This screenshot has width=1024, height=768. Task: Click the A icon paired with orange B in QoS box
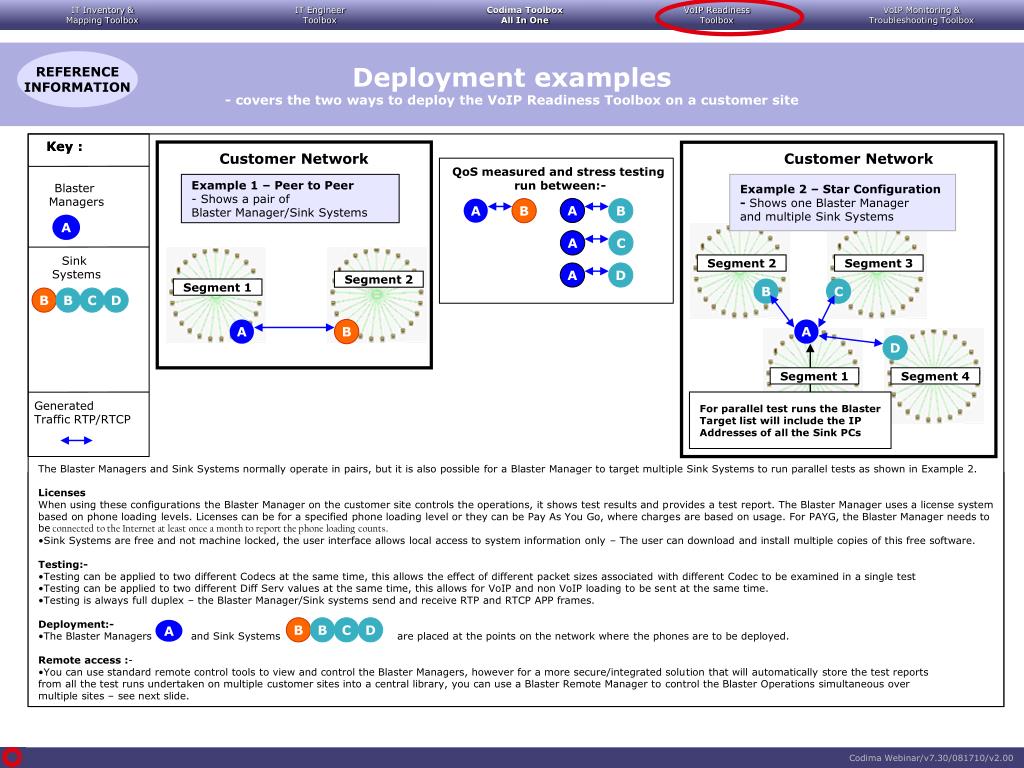(x=475, y=211)
